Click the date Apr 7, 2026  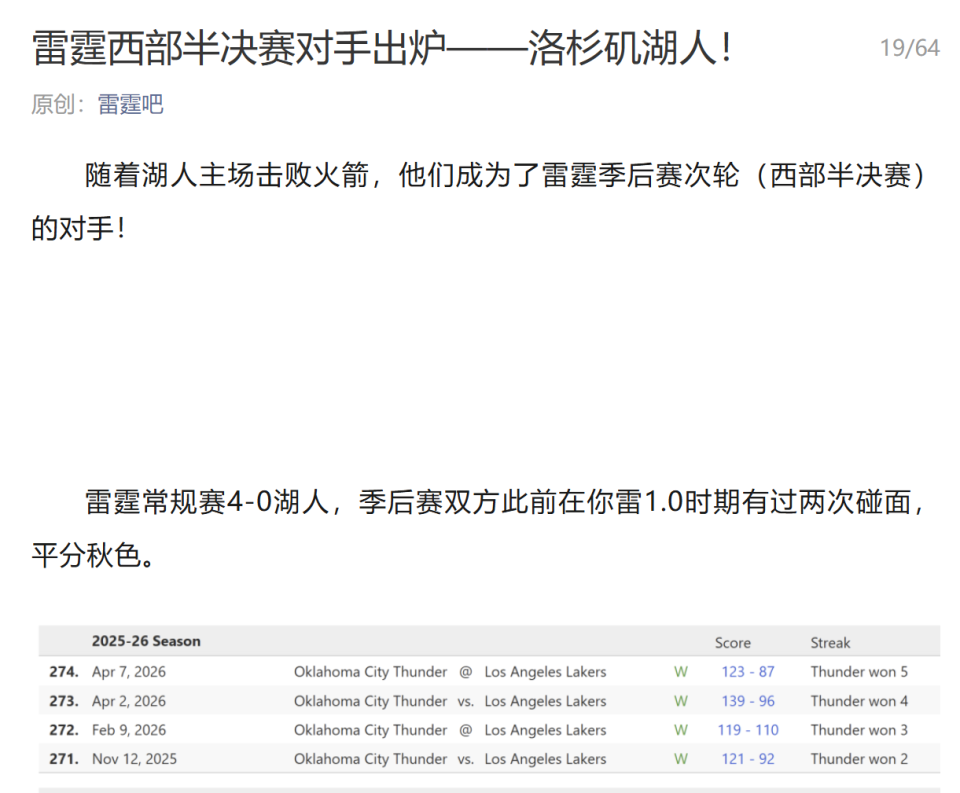129,672
